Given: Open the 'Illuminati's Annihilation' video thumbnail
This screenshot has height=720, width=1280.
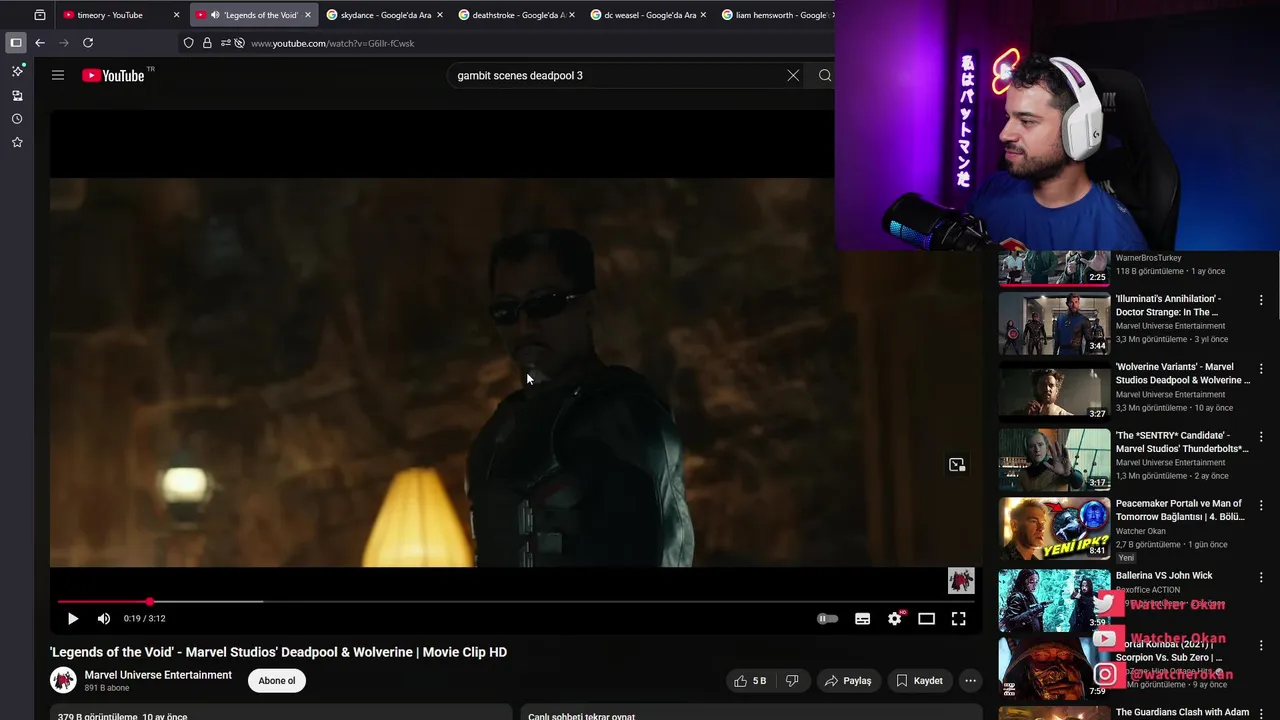Looking at the screenshot, I should tap(1055, 323).
